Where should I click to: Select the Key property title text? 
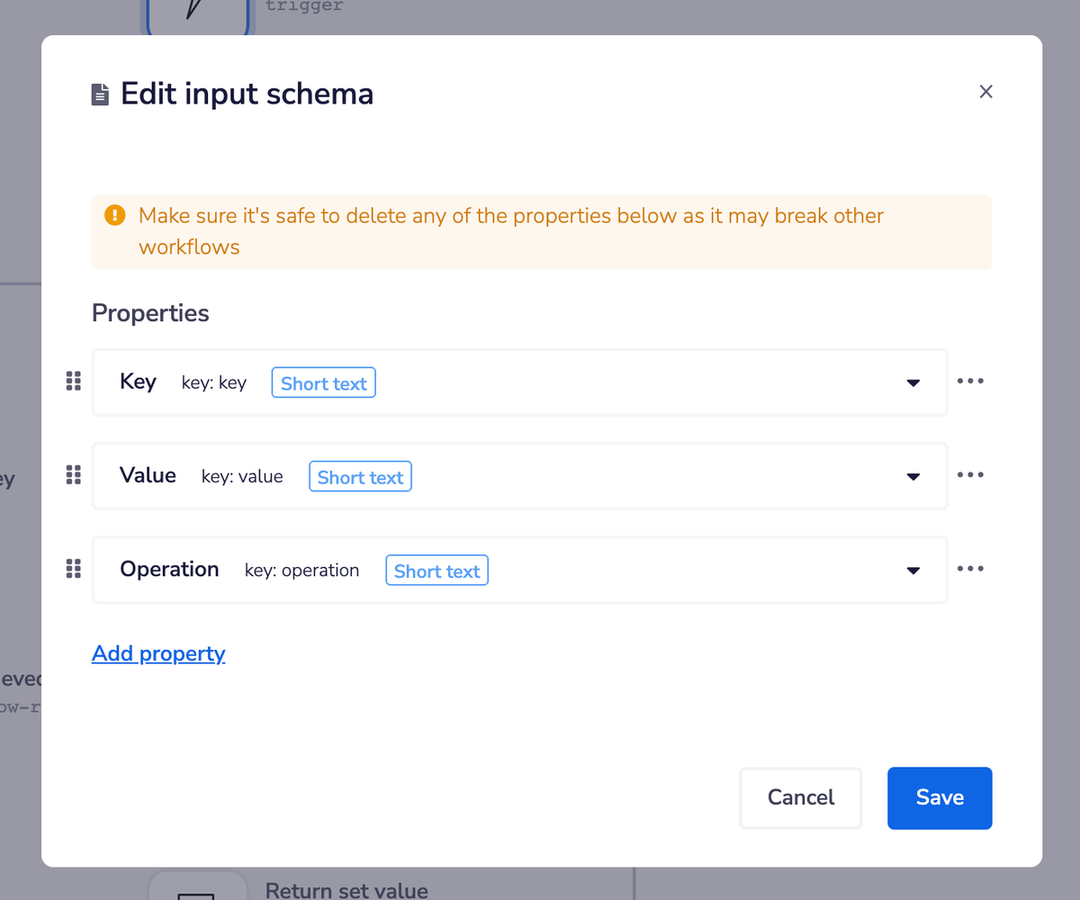click(x=138, y=382)
